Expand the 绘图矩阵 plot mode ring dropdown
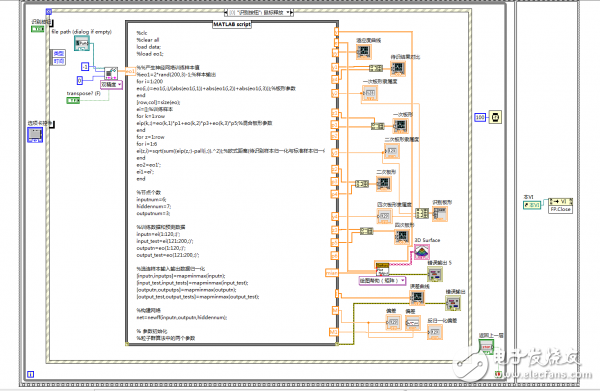 (382, 280)
